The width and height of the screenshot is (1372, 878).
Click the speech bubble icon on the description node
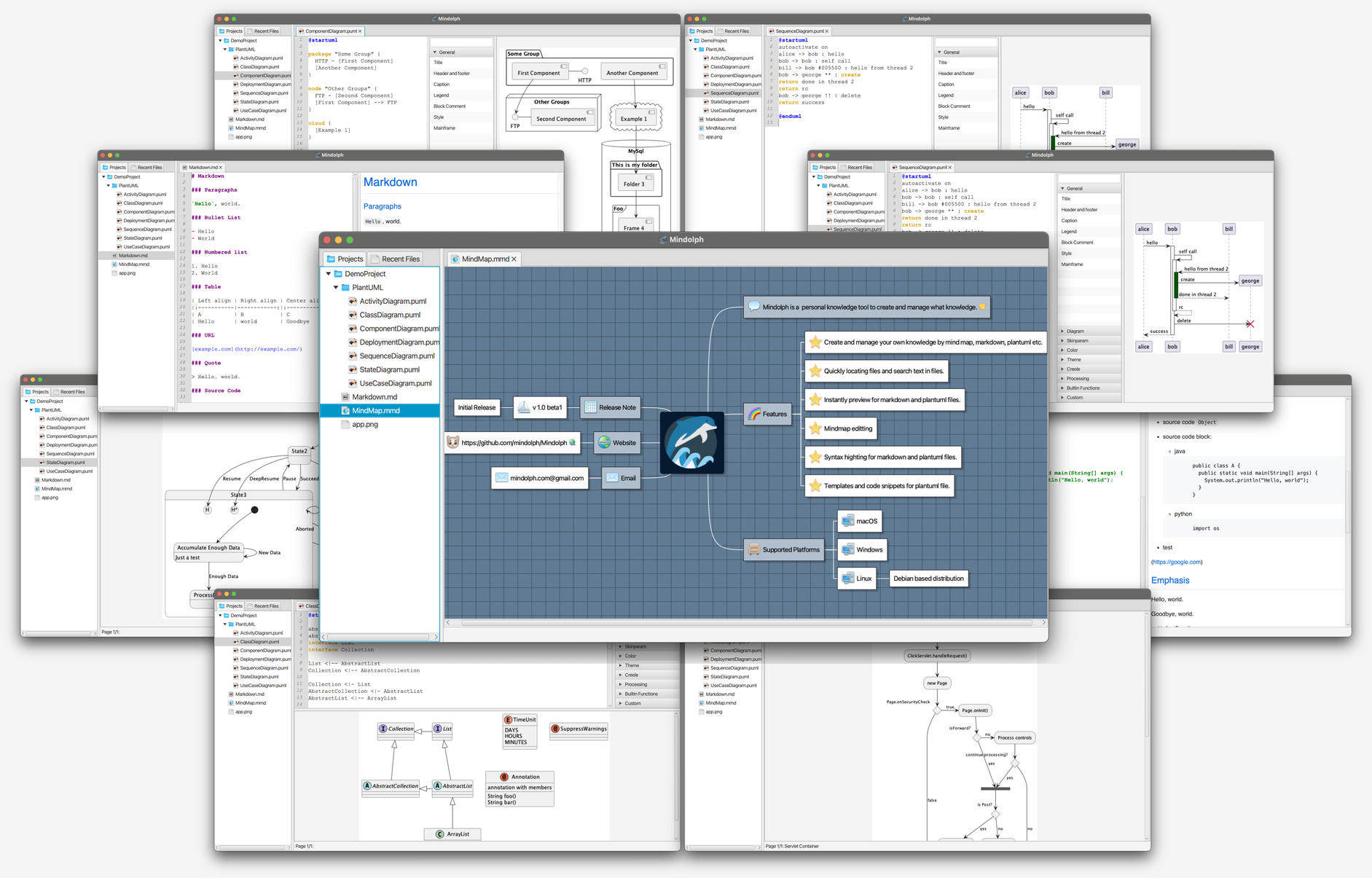point(754,307)
